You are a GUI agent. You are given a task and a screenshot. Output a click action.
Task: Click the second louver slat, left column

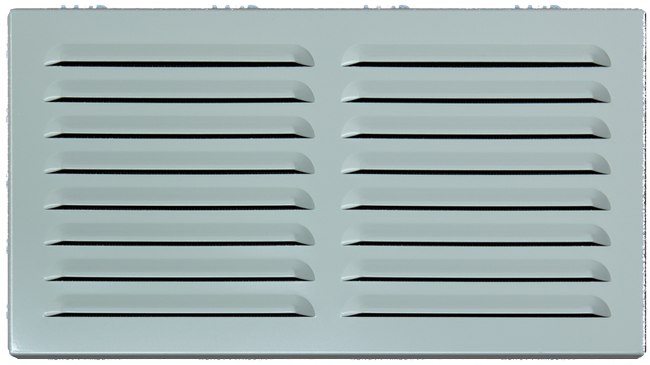[179, 91]
